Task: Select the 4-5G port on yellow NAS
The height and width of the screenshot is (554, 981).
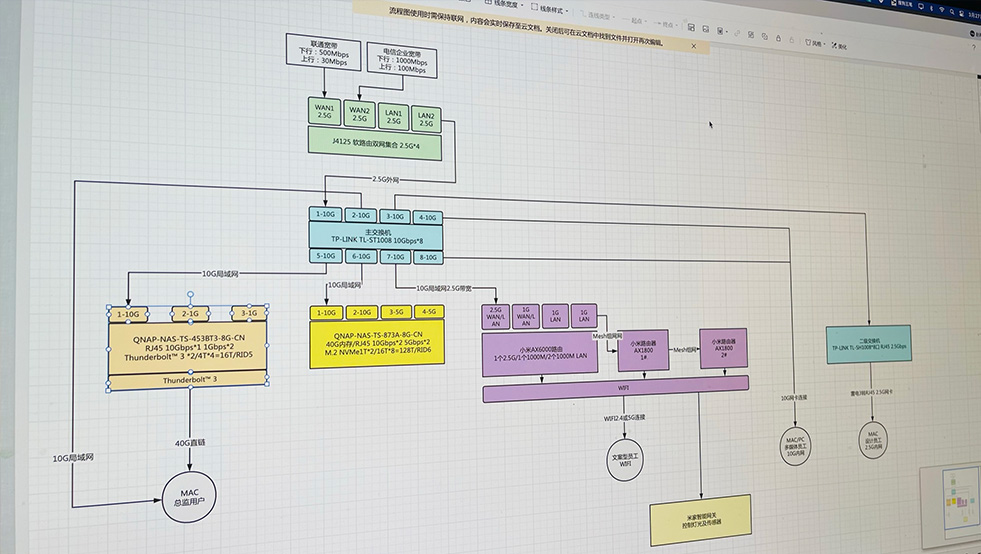Action: pyautogui.click(x=429, y=311)
